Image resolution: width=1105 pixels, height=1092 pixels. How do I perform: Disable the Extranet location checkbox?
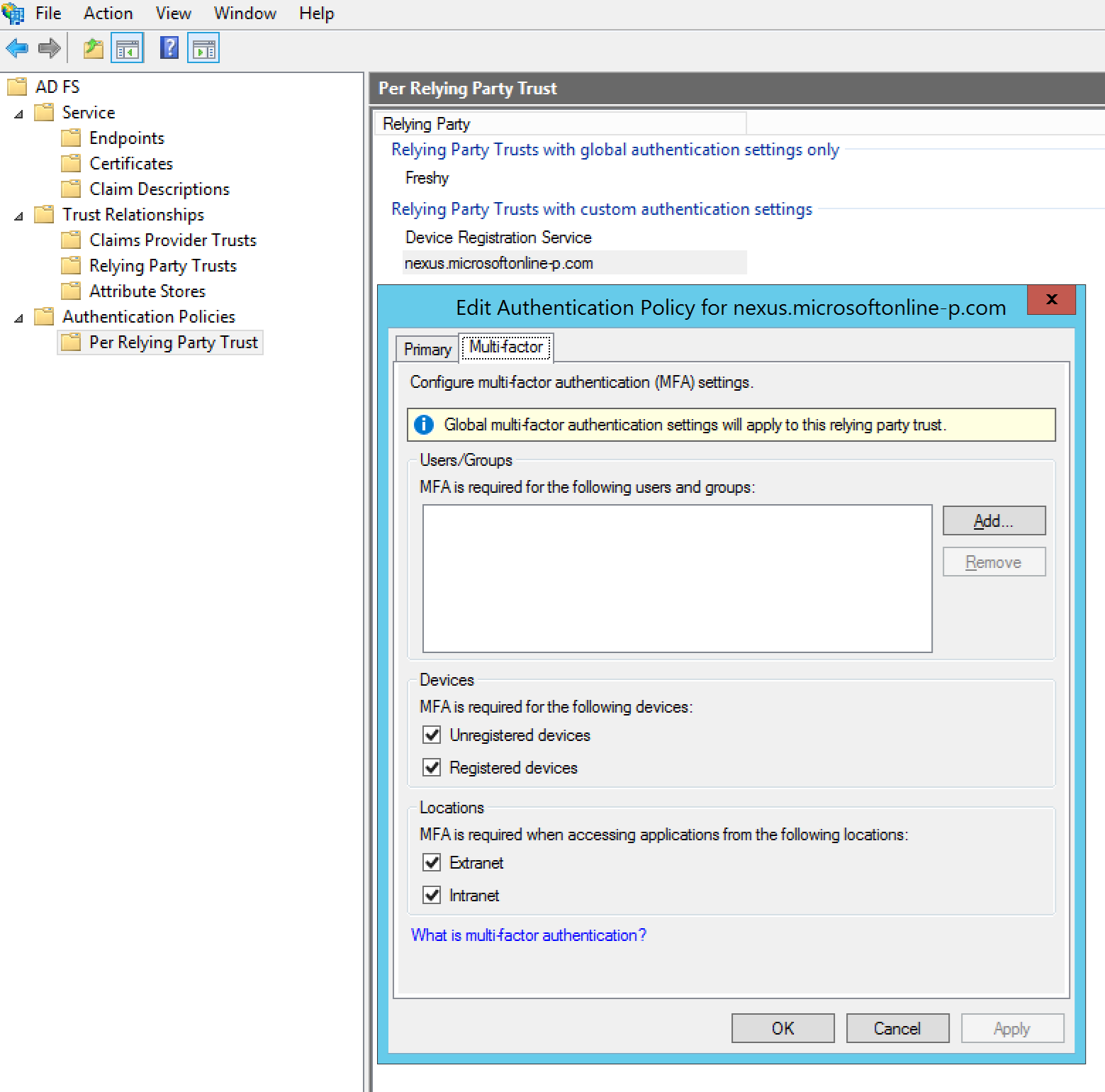432,862
